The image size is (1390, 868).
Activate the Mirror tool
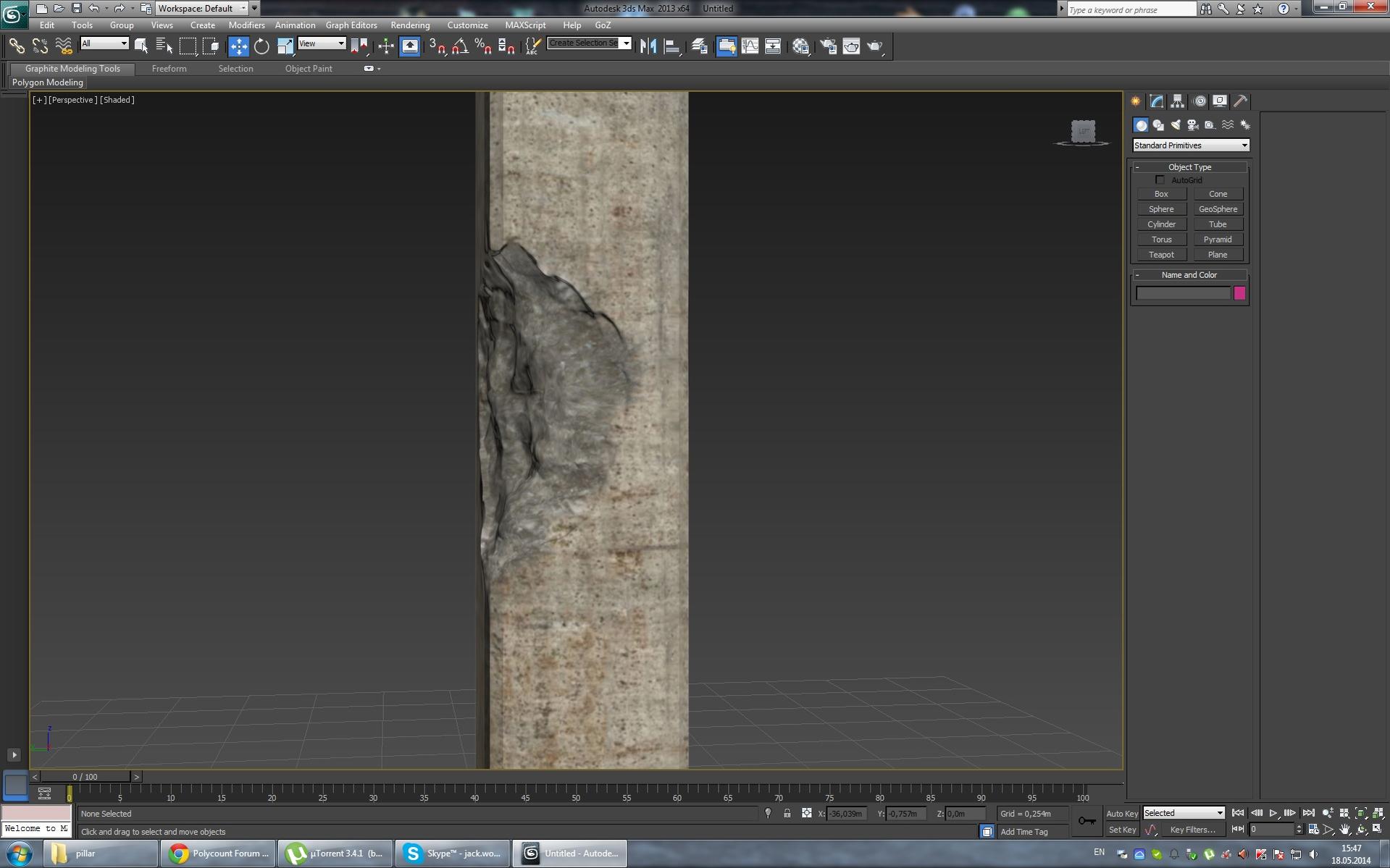pyautogui.click(x=648, y=46)
